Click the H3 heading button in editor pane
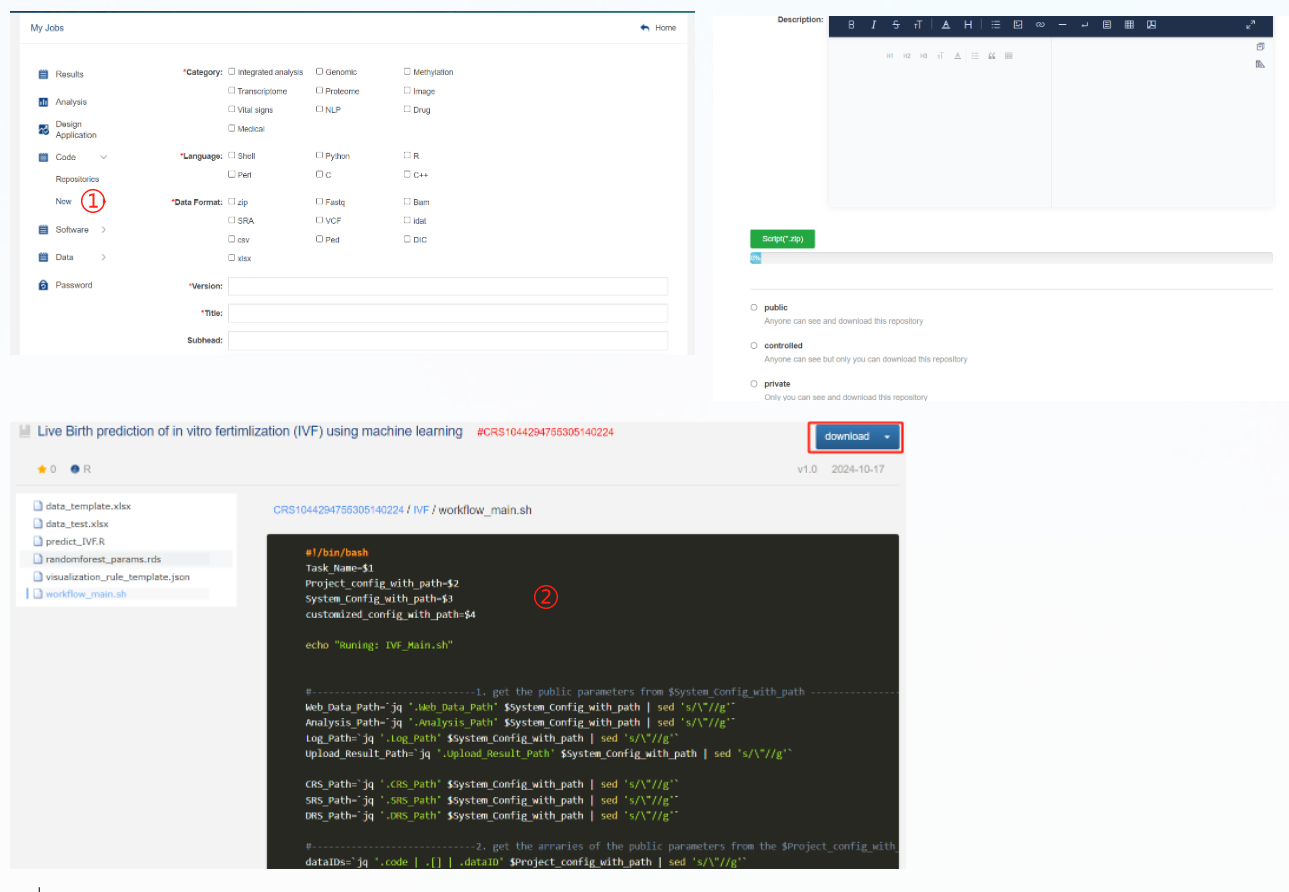Viewport: 1289px width, 892px height. pyautogui.click(x=924, y=56)
